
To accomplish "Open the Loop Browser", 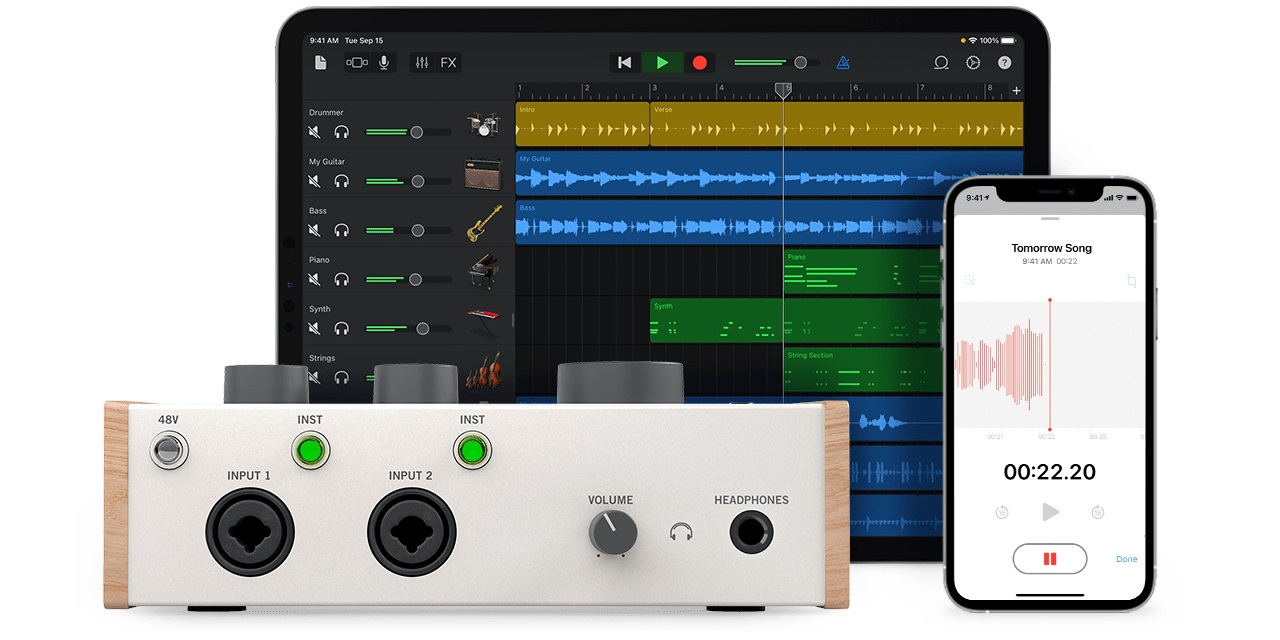I will [941, 62].
